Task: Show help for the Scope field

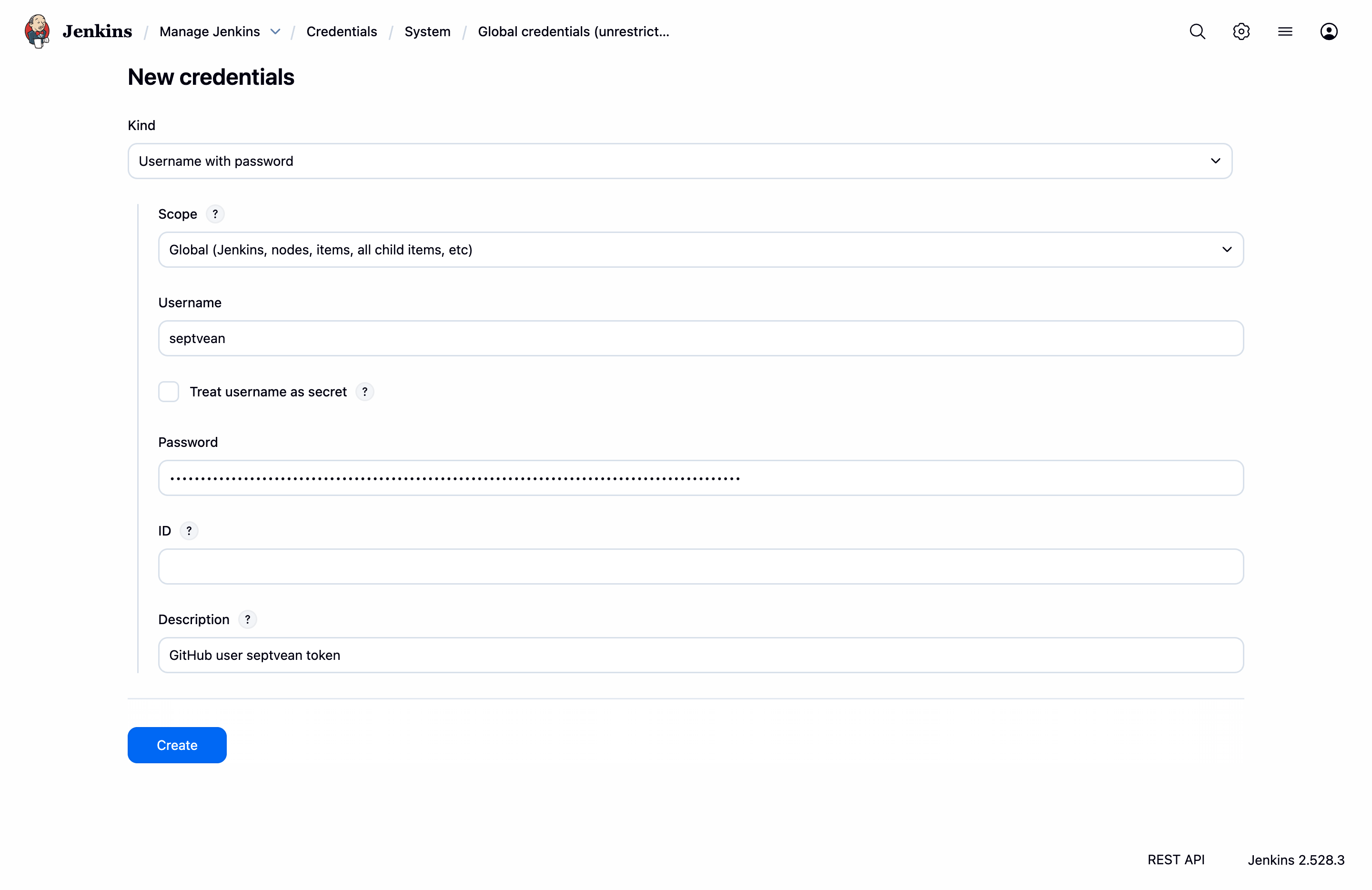Action: pos(215,214)
